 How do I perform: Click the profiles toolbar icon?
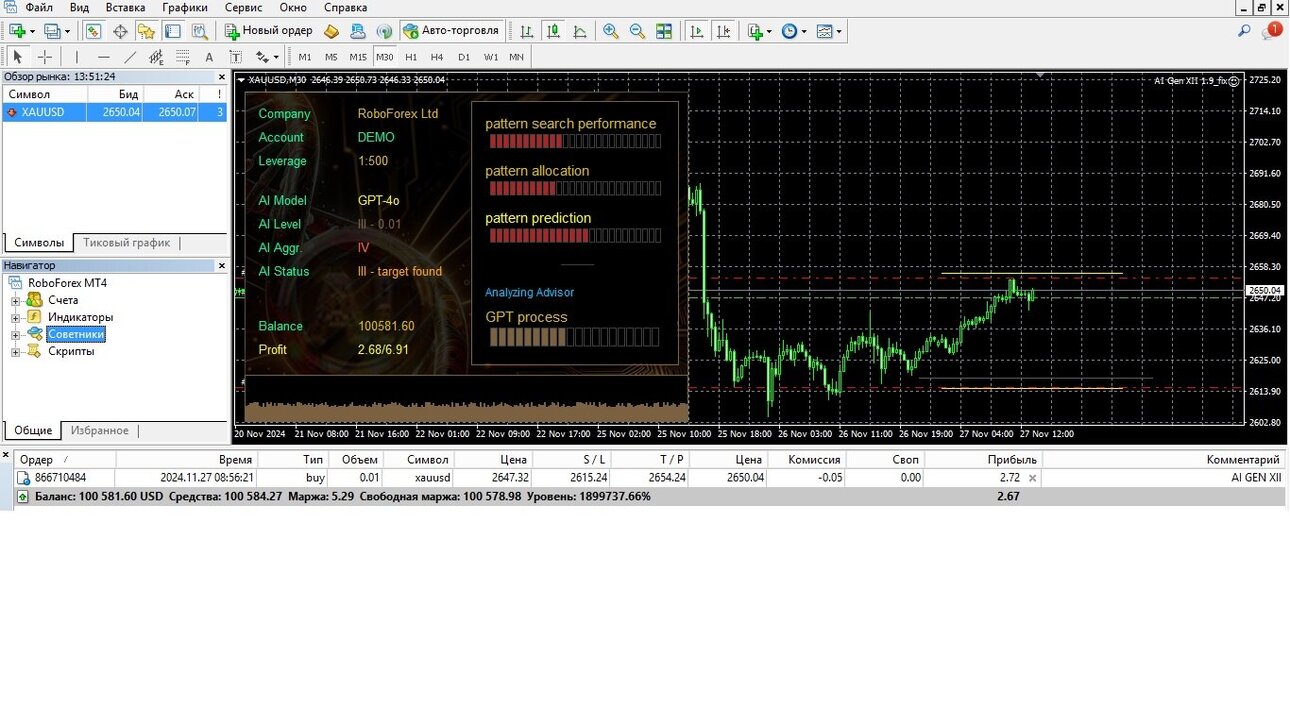[x=51, y=31]
